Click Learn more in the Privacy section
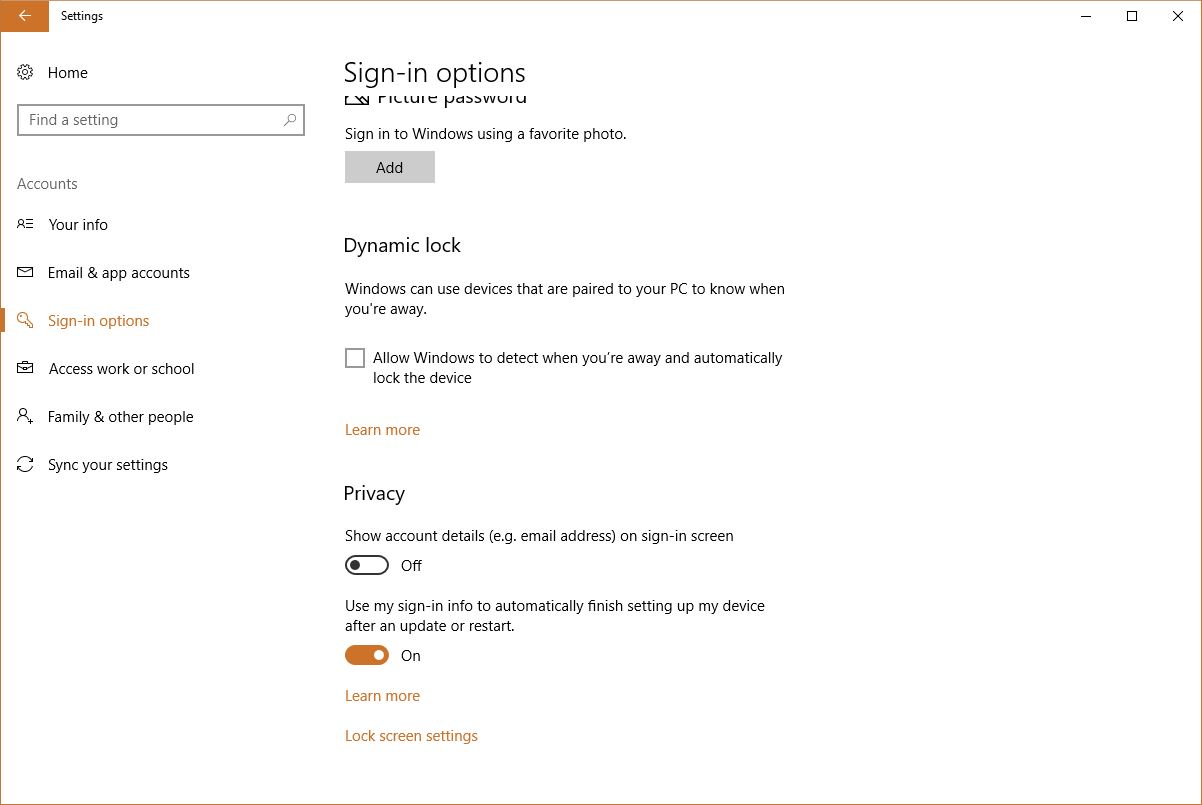Screen dimensions: 1202x805 (382, 695)
